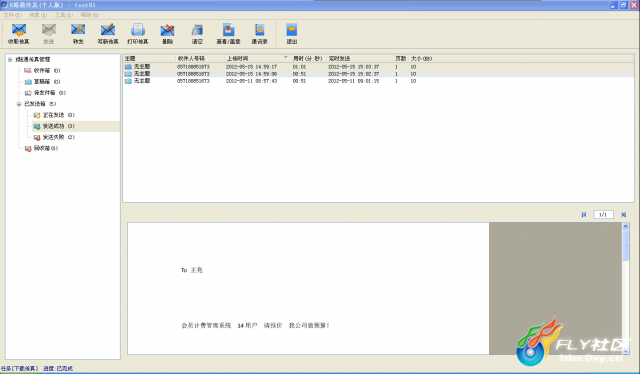
Task: Select the 待发件箱 outbox folder
Action: 45,93
